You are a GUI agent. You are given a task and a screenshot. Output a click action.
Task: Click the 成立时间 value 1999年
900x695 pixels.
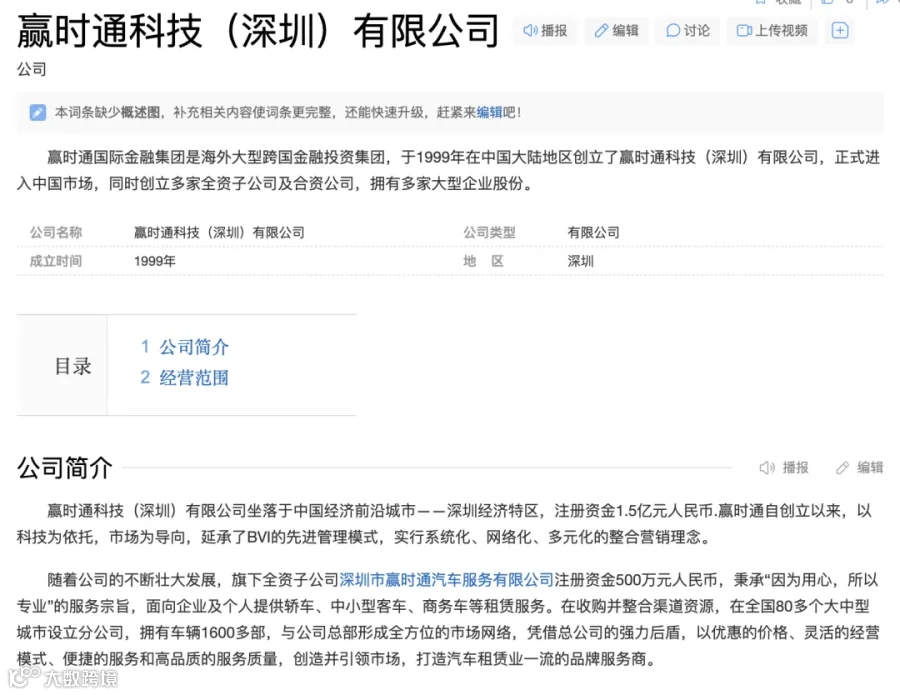click(x=155, y=261)
